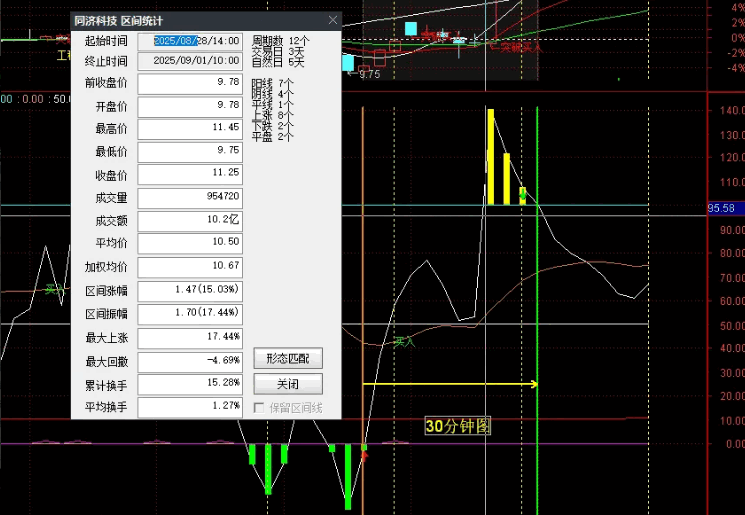
Task: Click the 自然日 5天 text
Action: tap(278, 62)
